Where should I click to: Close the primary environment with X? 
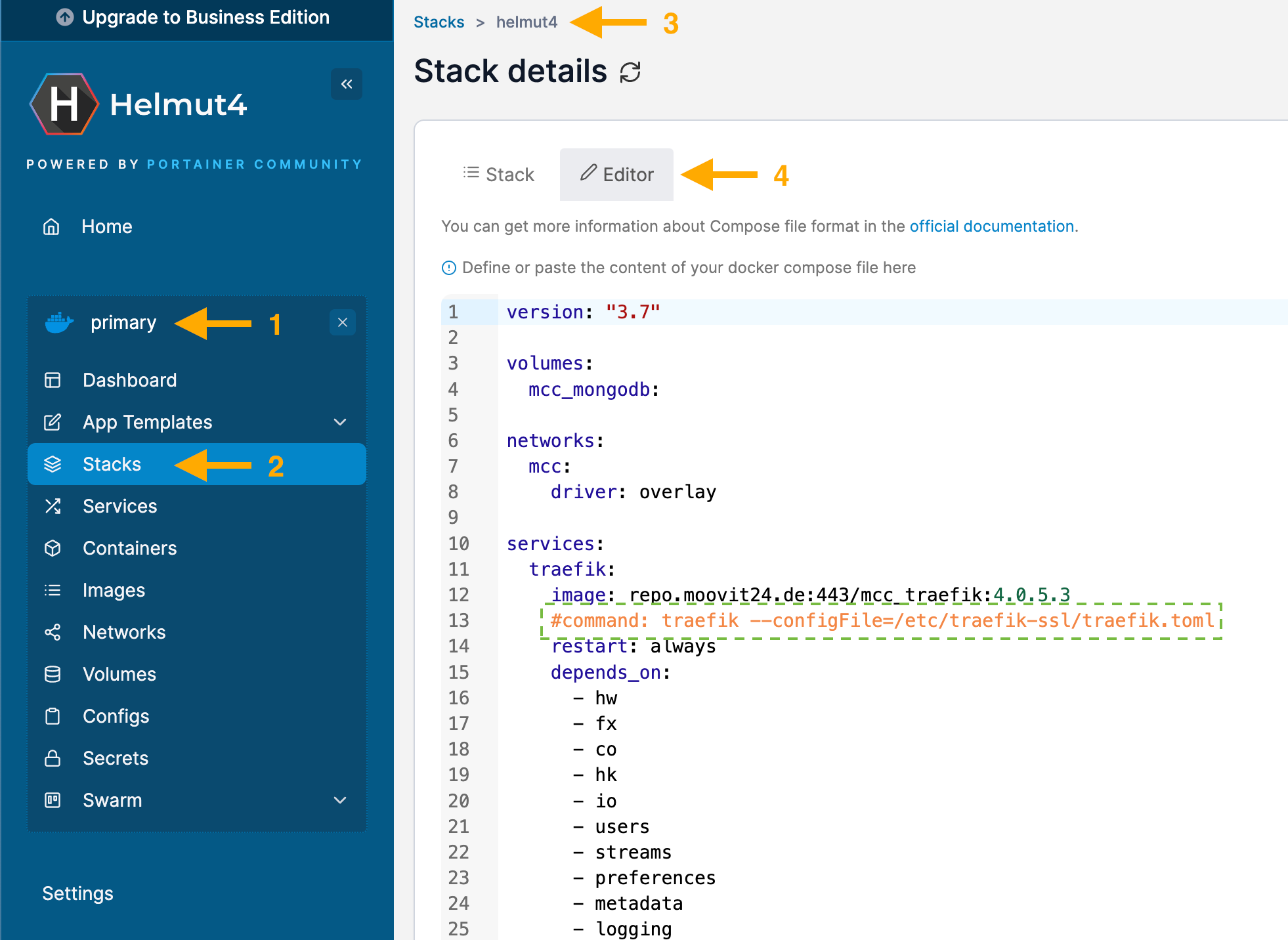pos(343,322)
